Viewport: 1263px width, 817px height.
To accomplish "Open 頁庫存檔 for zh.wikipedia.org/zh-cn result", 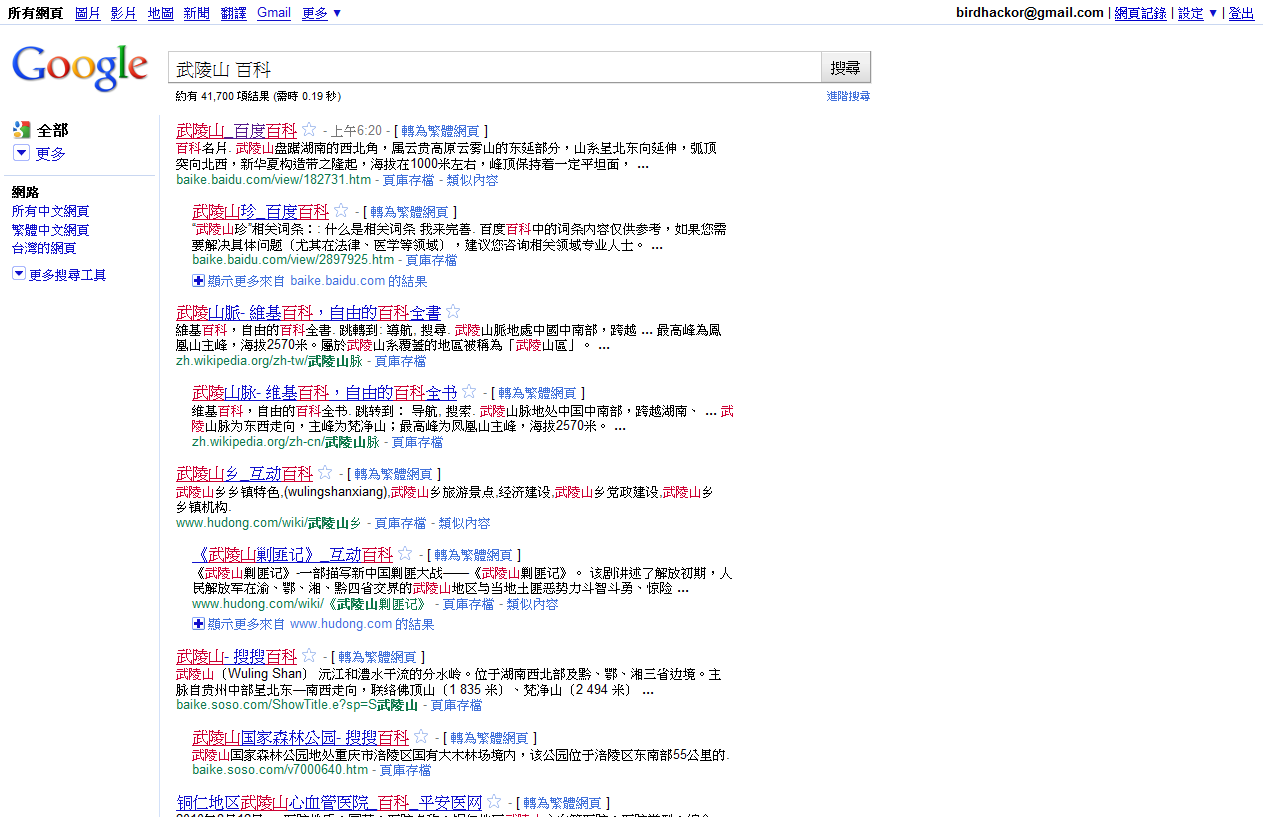I will (417, 442).
